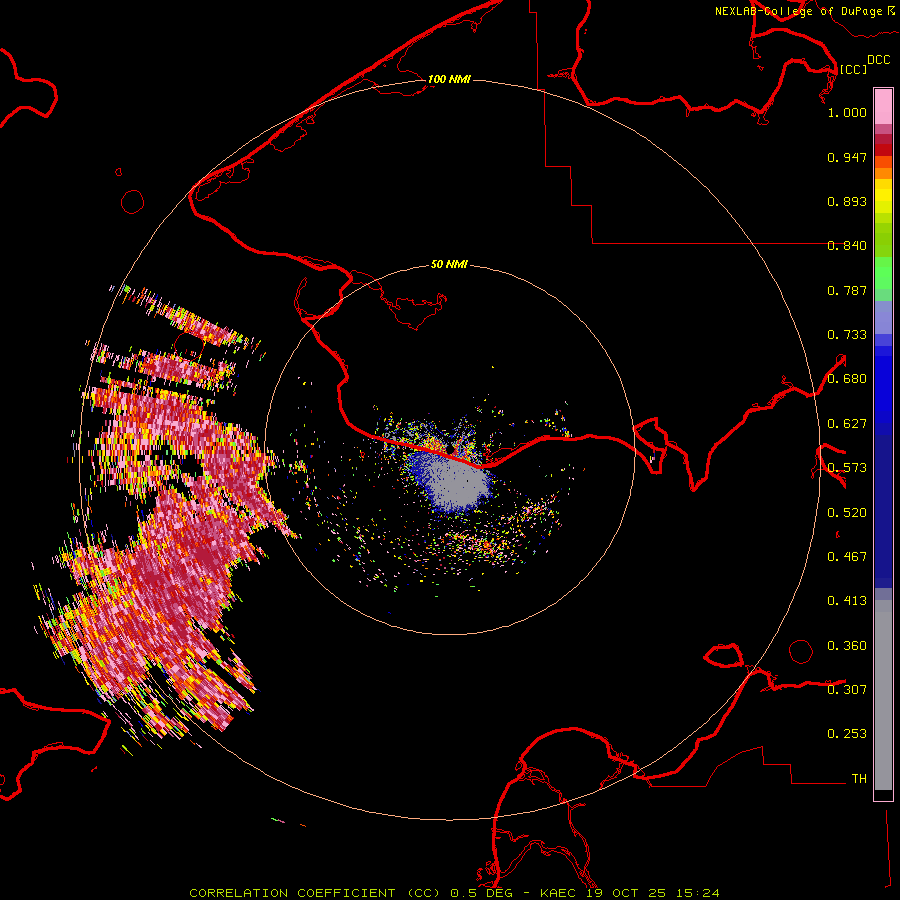Click the [CC] legend unit label

click(853, 69)
